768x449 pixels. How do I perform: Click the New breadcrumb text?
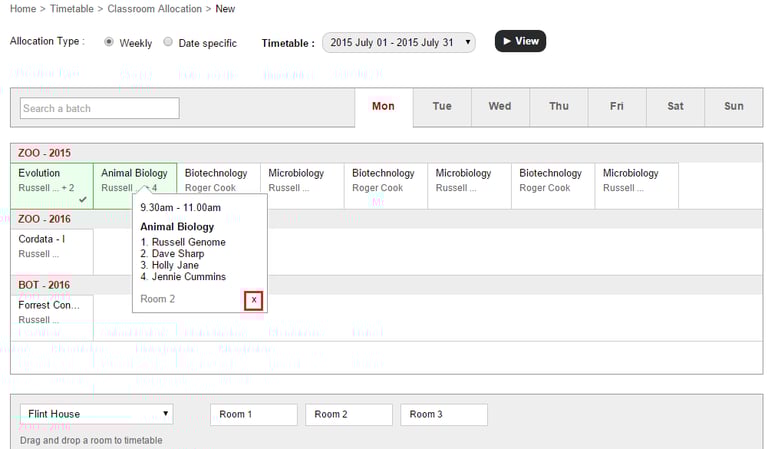coord(225,9)
